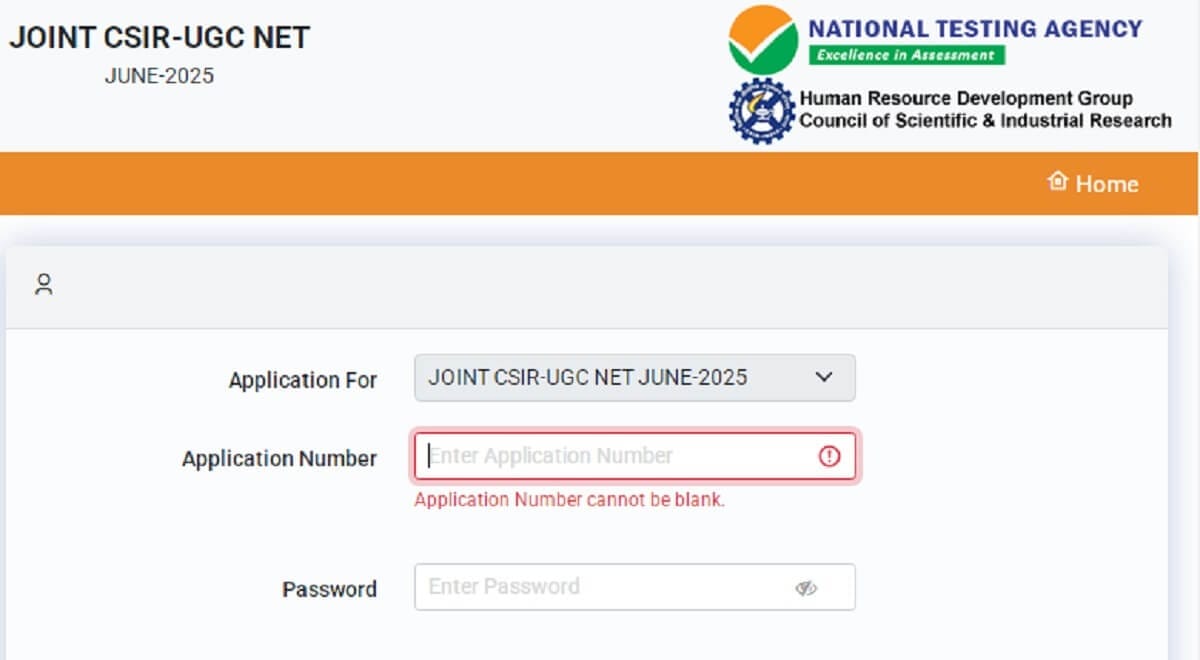Click the NATIONAL TESTING AGENCY title text
This screenshot has height=660, width=1200.
tap(975, 28)
